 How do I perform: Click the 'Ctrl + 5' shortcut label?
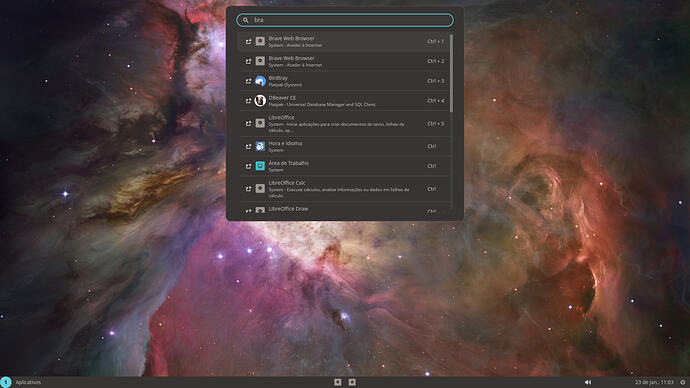click(x=435, y=124)
